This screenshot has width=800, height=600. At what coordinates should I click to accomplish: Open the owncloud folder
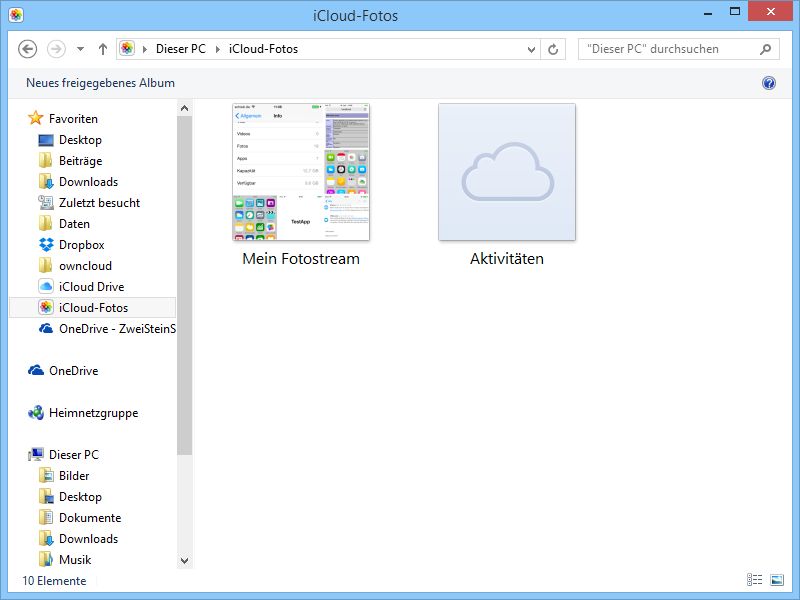click(x=85, y=265)
